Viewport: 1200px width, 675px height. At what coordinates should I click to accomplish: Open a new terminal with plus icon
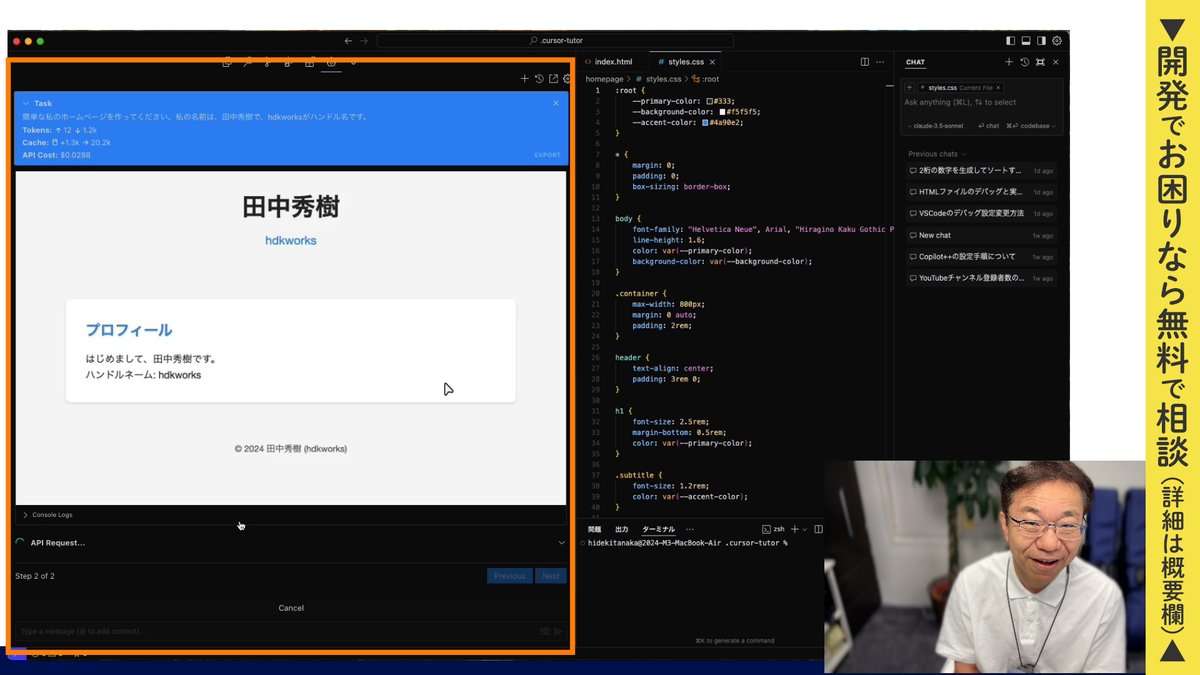(x=795, y=529)
